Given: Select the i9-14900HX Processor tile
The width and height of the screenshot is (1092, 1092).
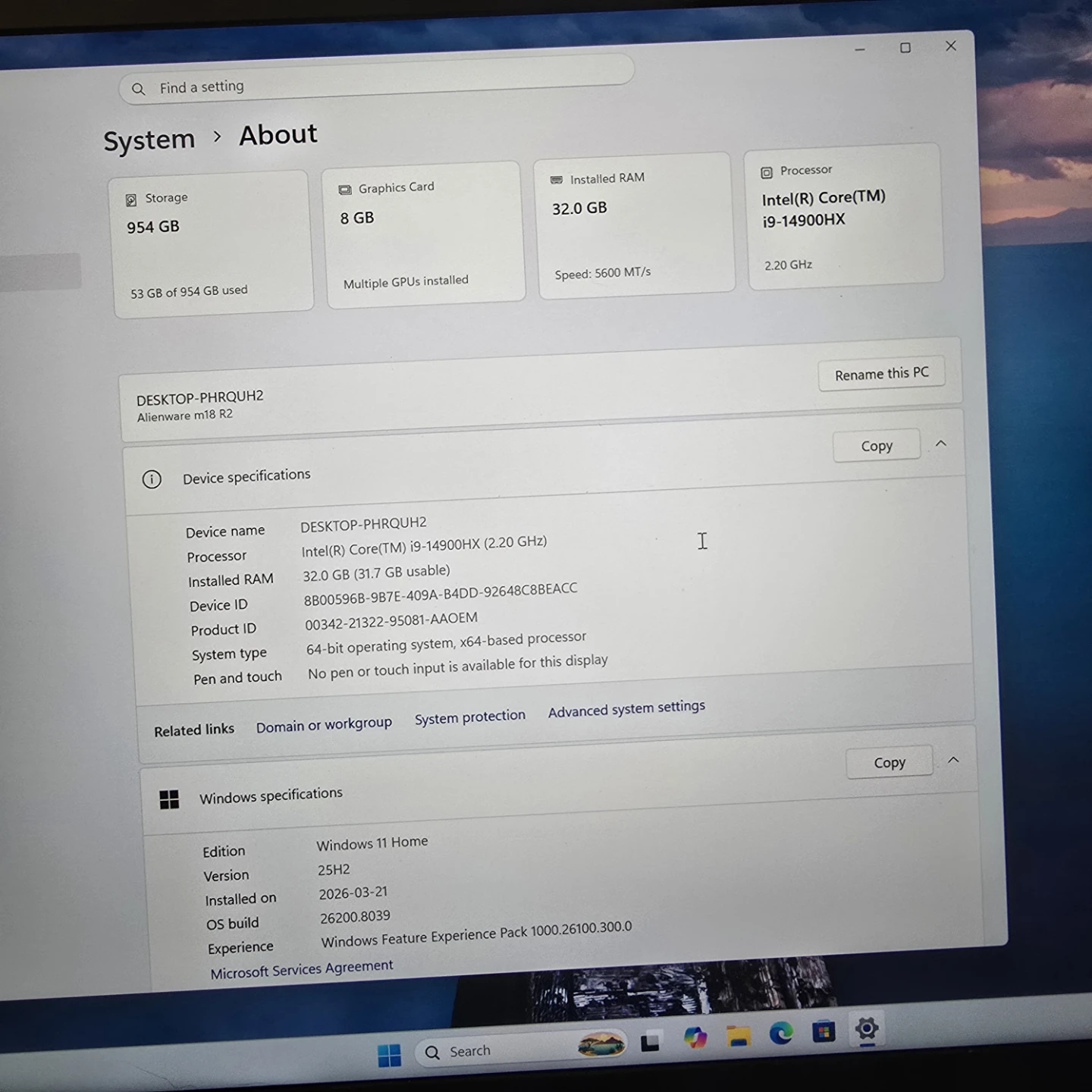Looking at the screenshot, I should coord(844,216).
